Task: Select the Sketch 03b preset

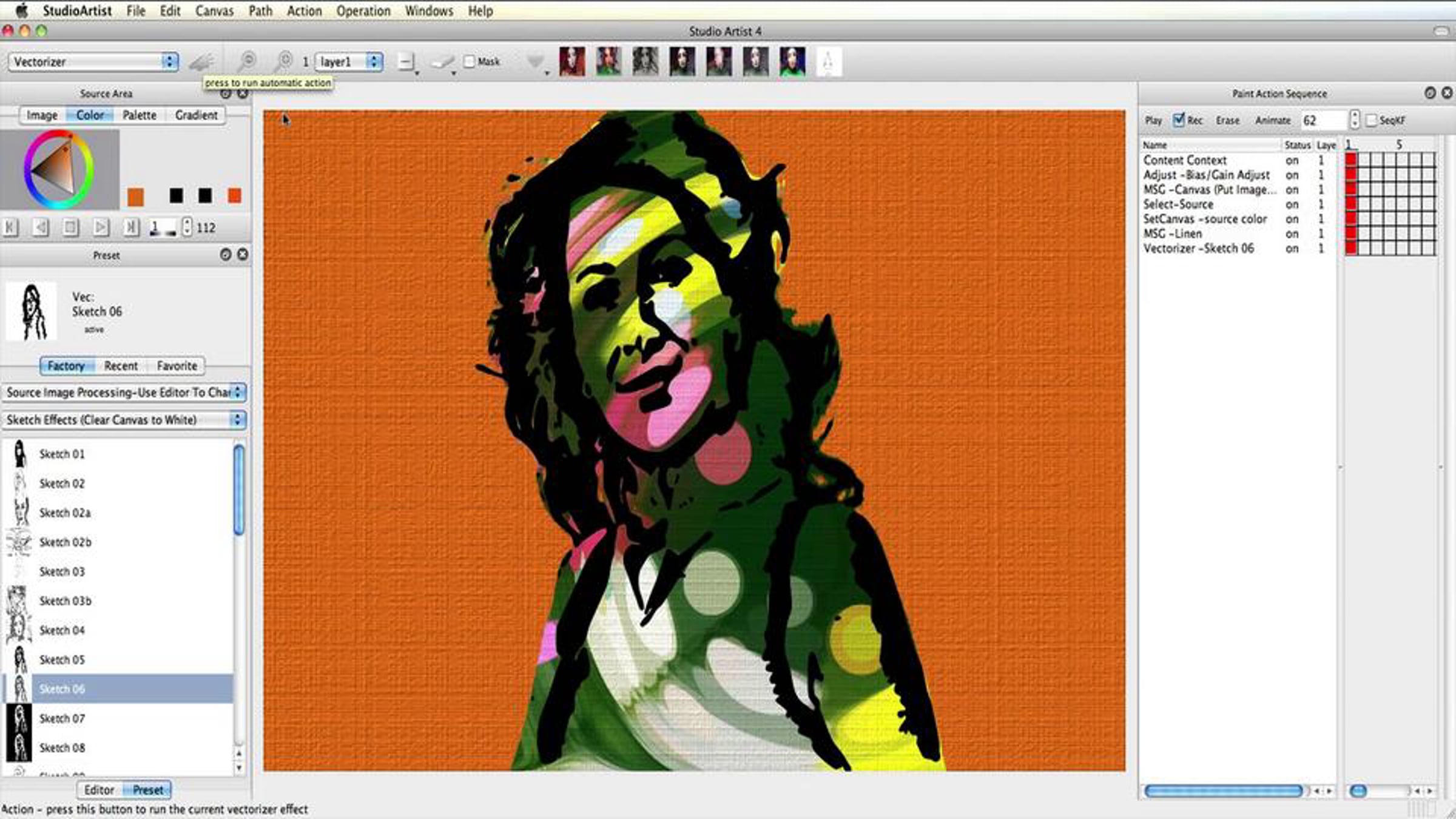Action: (66, 601)
